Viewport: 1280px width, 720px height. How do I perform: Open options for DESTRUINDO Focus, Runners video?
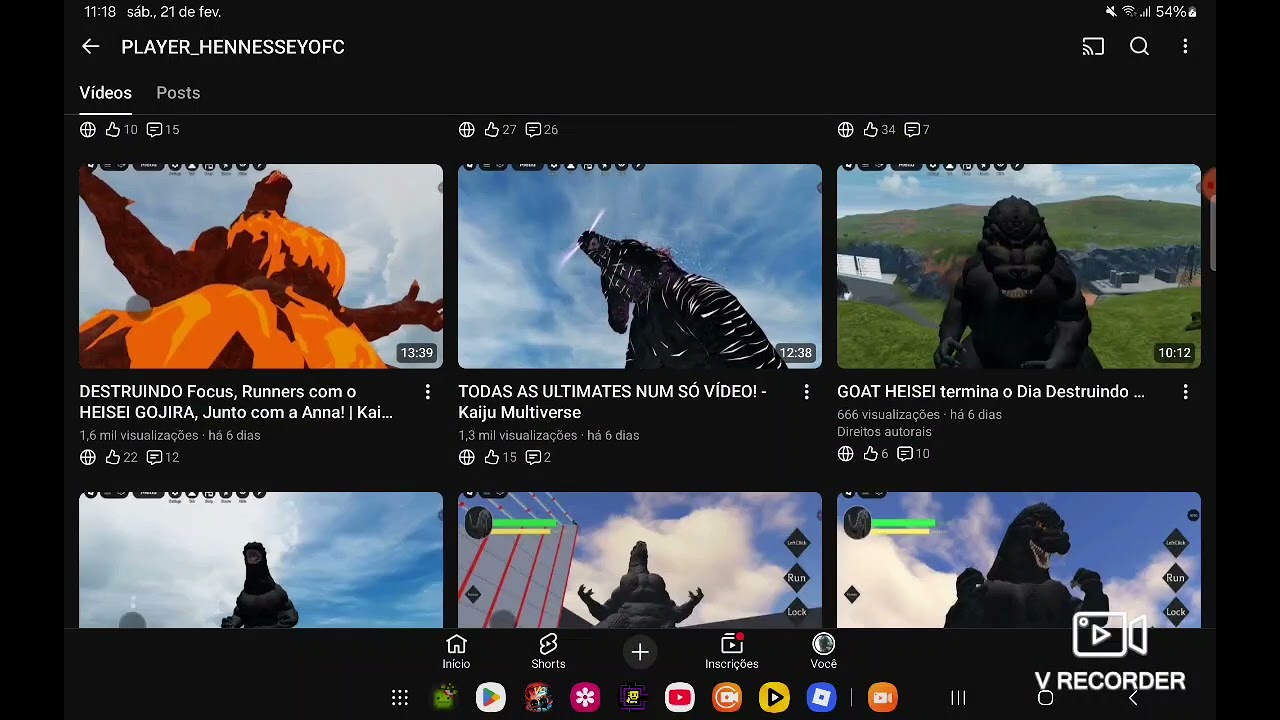(x=428, y=392)
